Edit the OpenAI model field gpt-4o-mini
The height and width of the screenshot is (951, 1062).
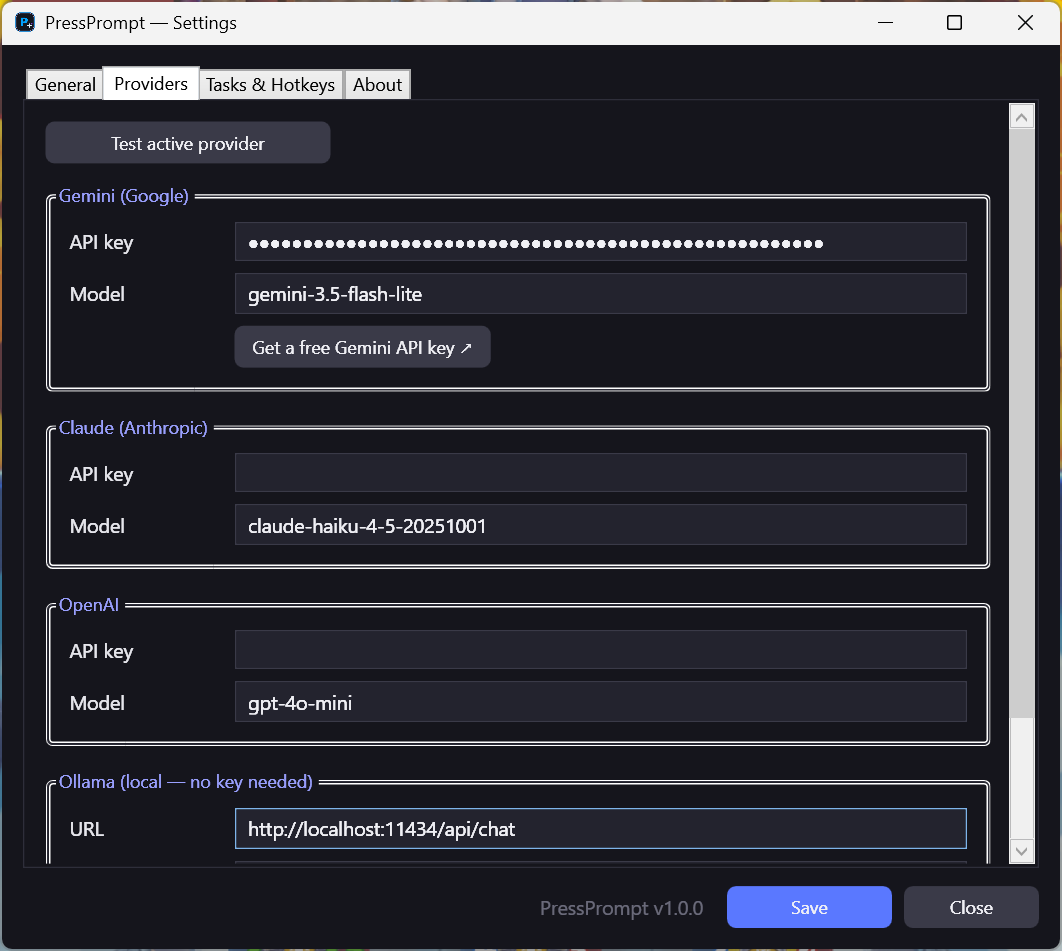point(600,702)
